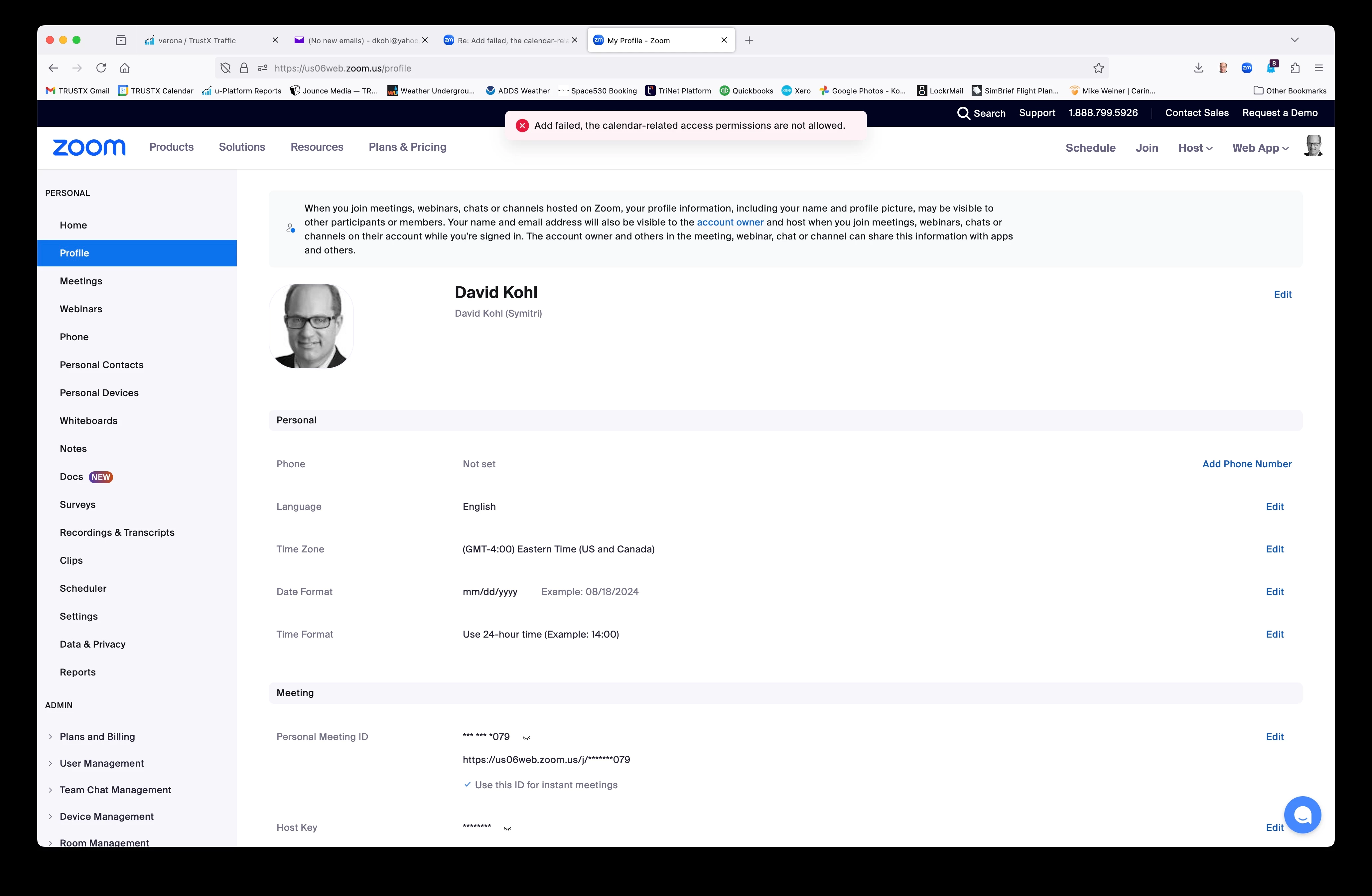Click the account owner hyperlink
1372x896 pixels.
tap(730, 223)
